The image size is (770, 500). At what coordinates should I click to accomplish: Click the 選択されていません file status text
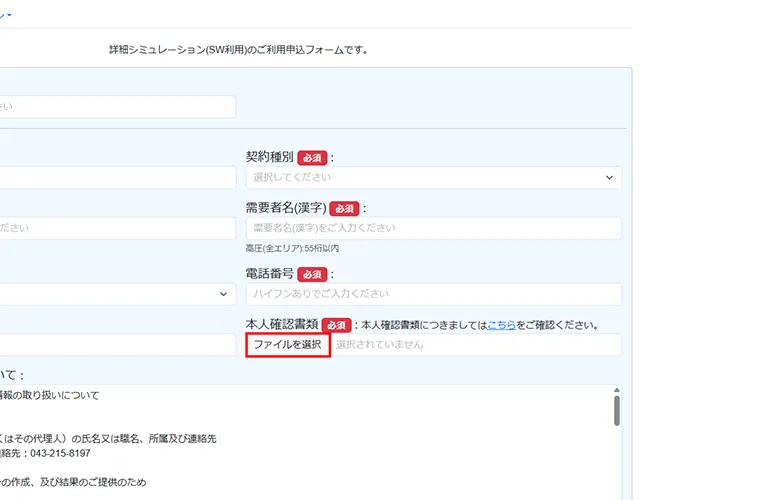(379, 345)
